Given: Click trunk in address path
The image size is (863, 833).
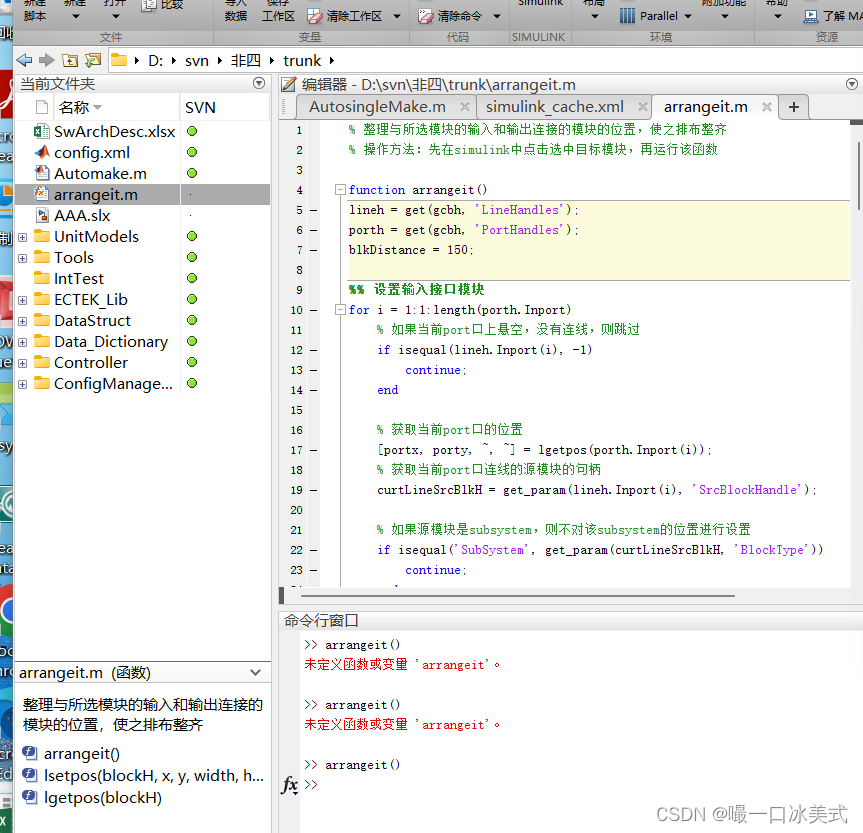Looking at the screenshot, I should point(302,61).
